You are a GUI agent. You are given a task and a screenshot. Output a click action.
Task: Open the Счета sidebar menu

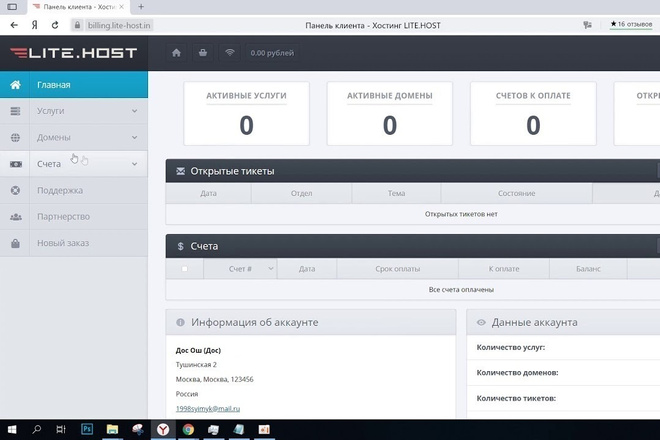(x=74, y=164)
